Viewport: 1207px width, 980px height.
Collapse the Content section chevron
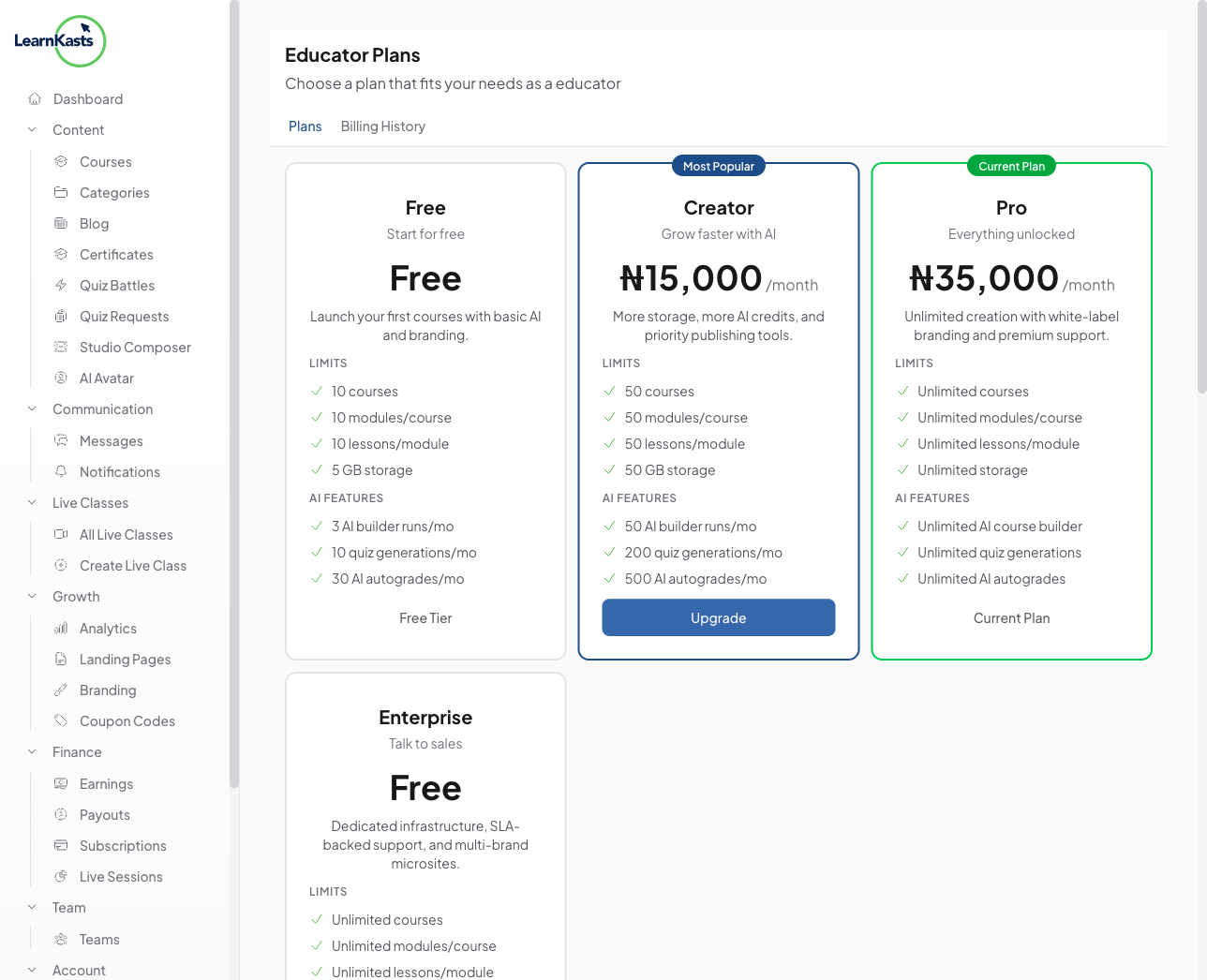pos(32,129)
